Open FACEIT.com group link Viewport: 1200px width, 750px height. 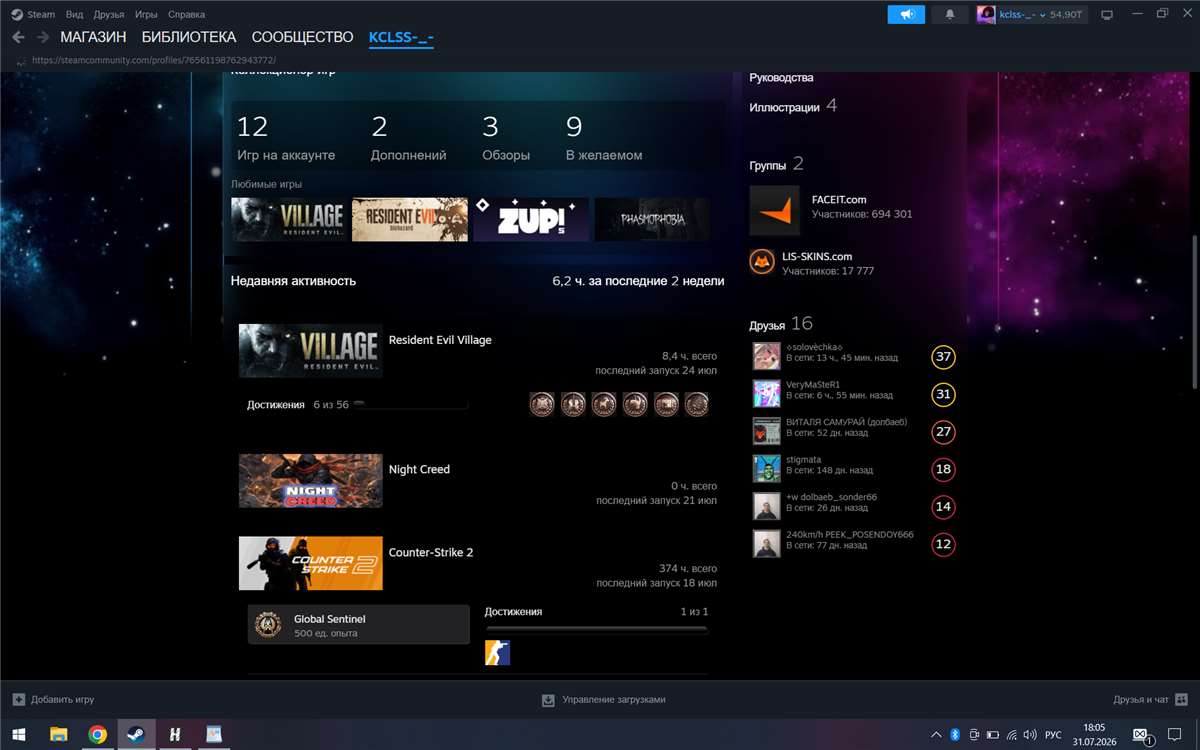[x=839, y=199]
